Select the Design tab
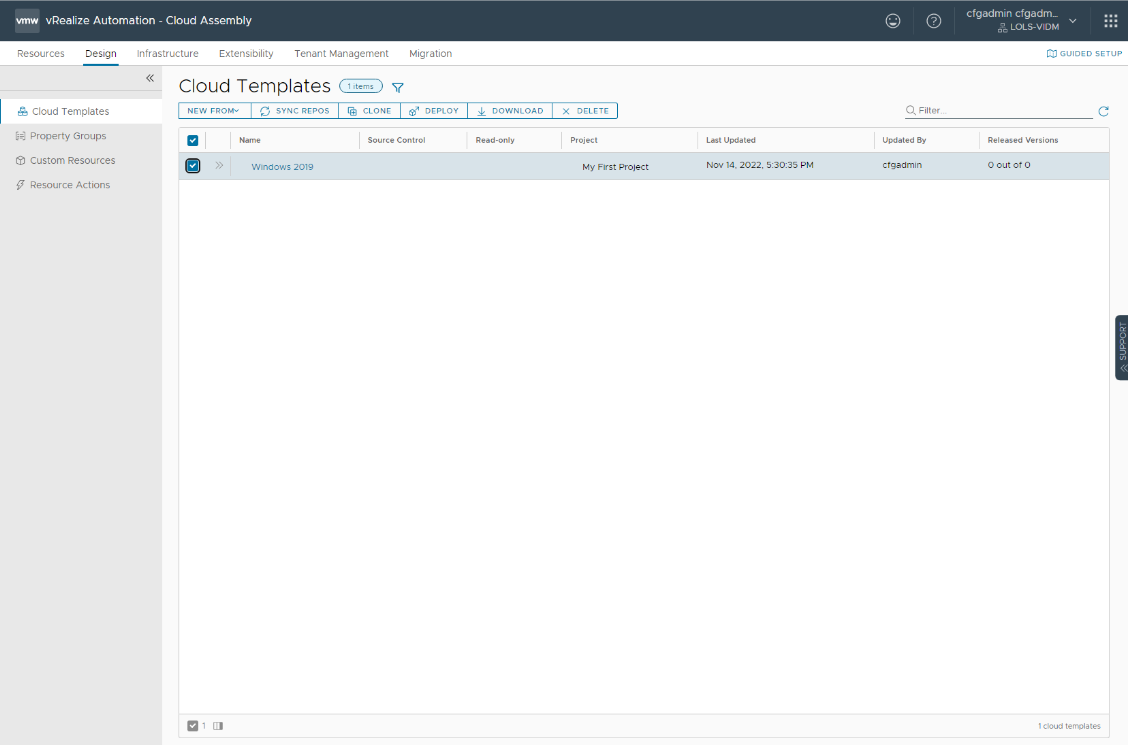This screenshot has height=745, width=1128. 101,53
